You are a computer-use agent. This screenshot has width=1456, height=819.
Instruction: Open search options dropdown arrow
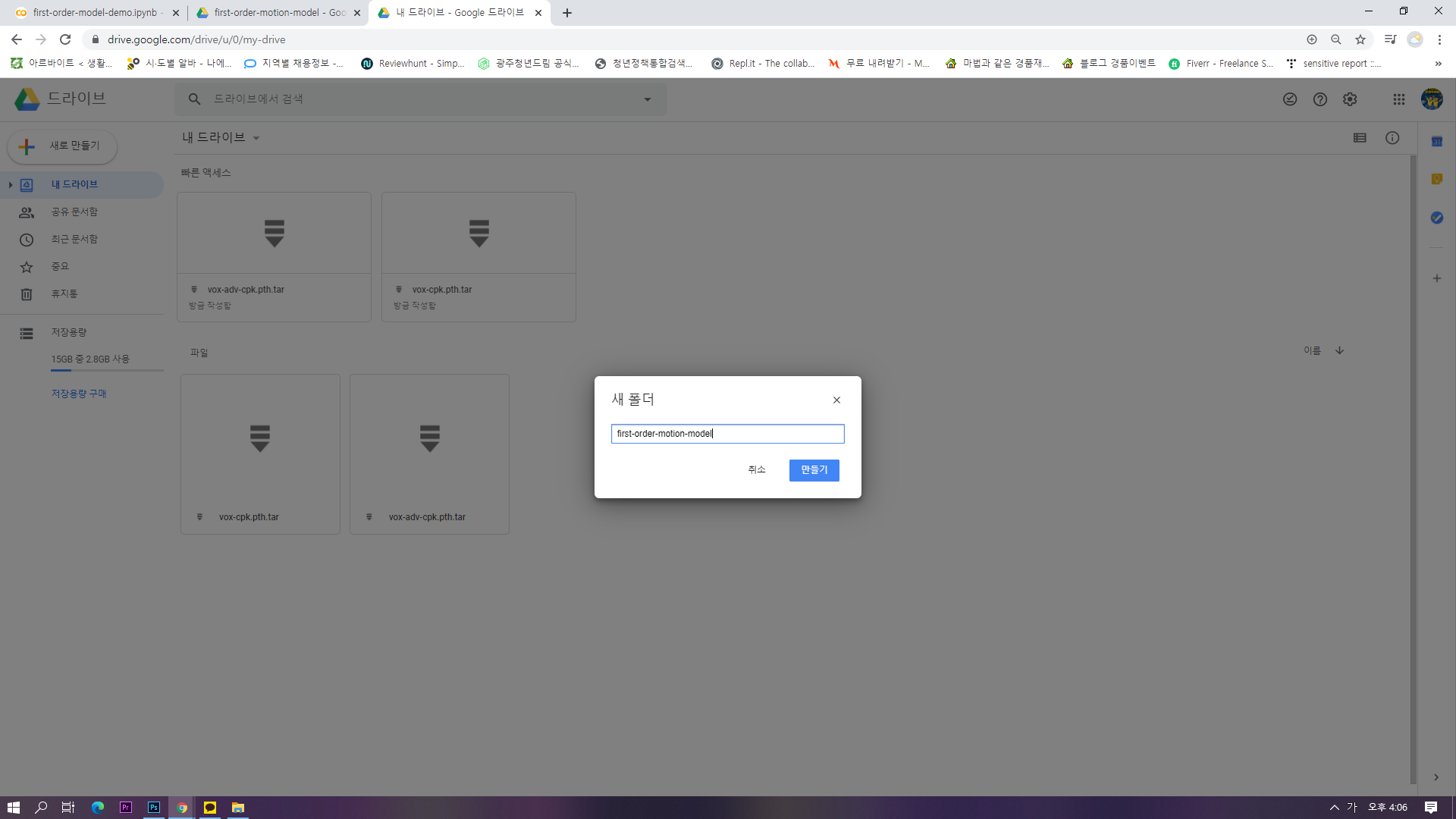pyautogui.click(x=647, y=99)
